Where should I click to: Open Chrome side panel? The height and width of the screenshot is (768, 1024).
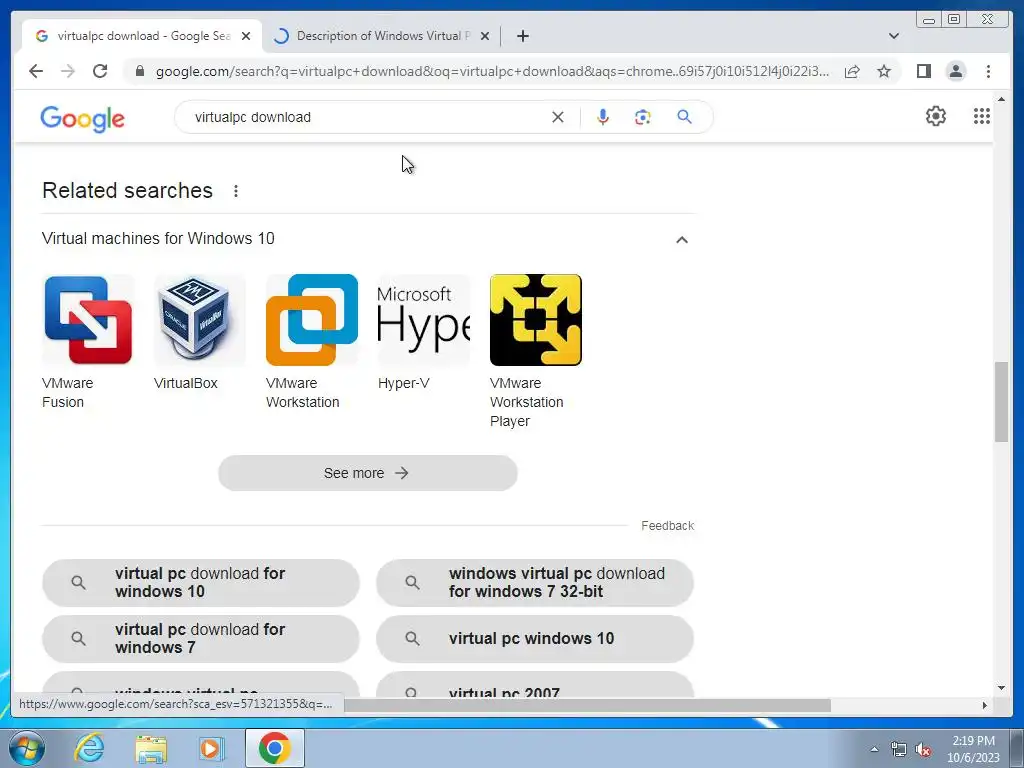coord(923,71)
